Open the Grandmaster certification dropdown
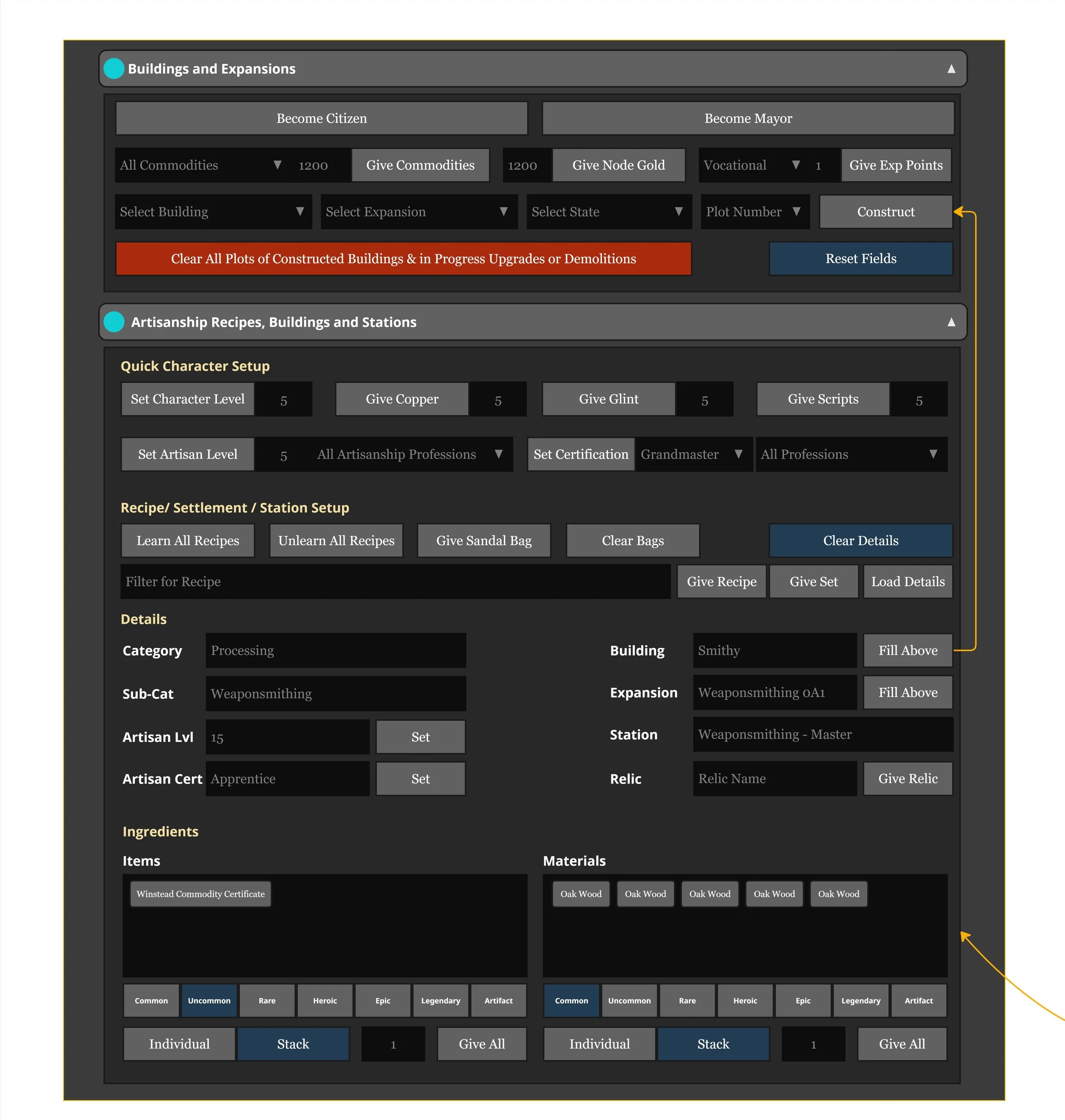Screen dimensions: 1065x1120 click(x=693, y=454)
